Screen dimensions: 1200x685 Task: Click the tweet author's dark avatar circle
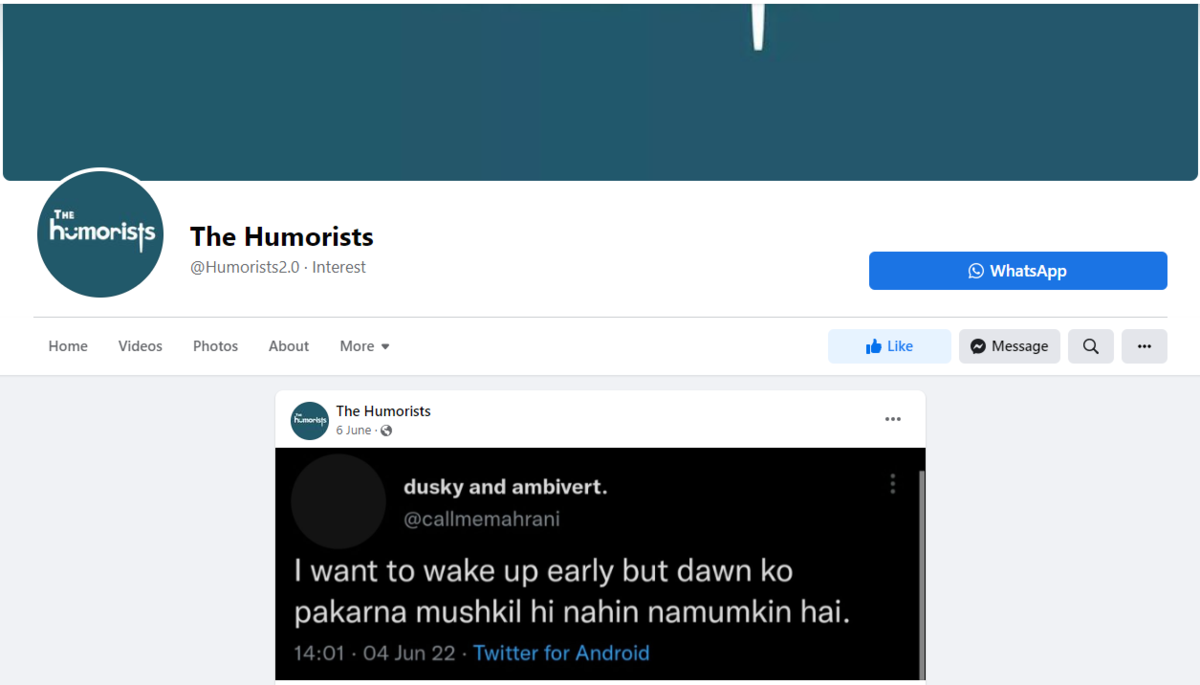coord(338,502)
